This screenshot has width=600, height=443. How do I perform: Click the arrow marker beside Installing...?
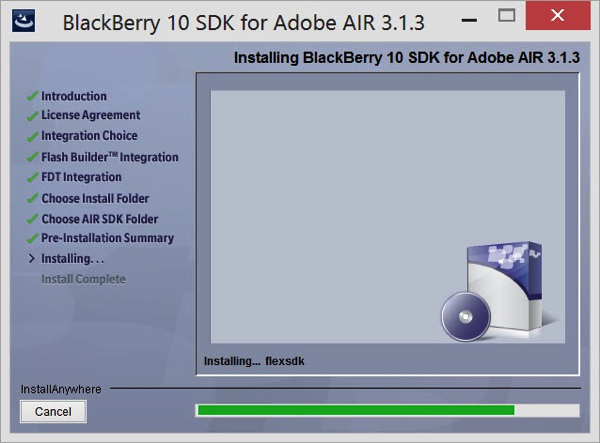click(32, 259)
